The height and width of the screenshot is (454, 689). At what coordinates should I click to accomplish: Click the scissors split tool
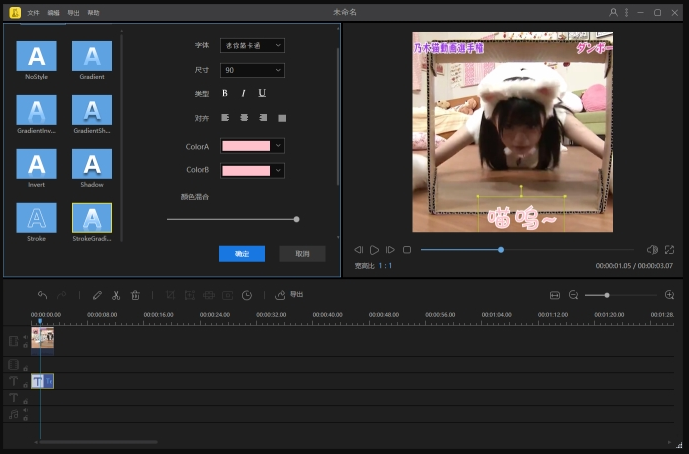pyautogui.click(x=116, y=295)
